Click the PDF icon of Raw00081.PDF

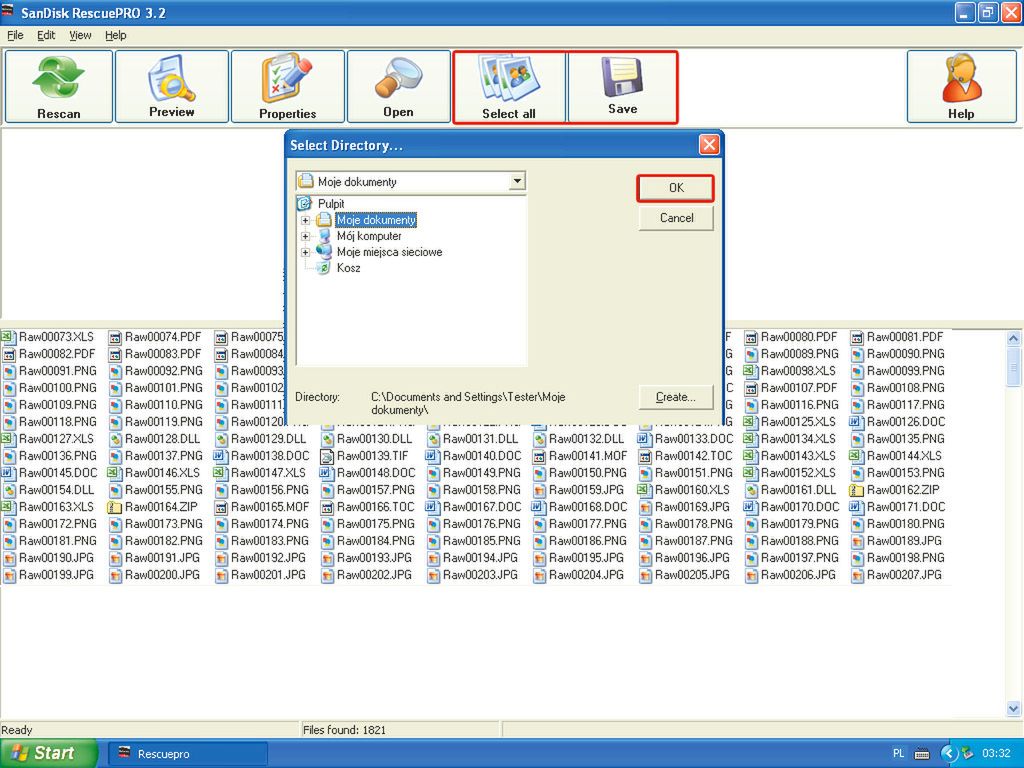(856, 337)
